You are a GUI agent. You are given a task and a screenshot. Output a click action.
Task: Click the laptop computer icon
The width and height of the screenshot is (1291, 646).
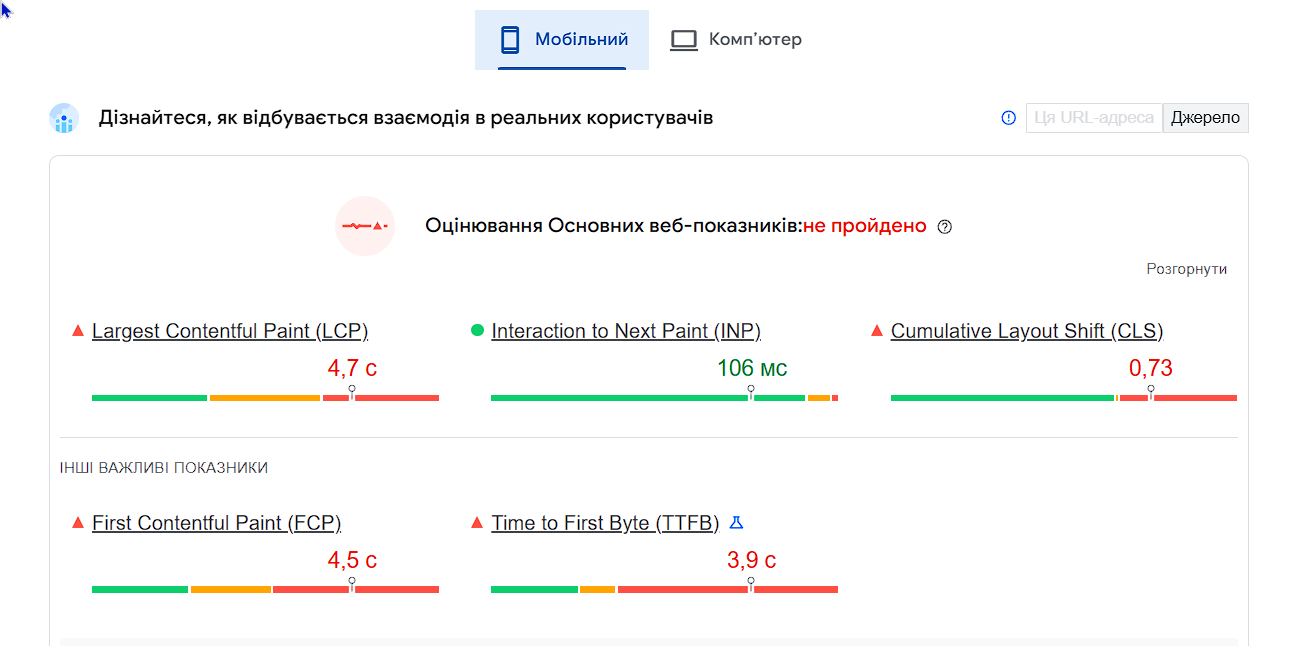[684, 40]
